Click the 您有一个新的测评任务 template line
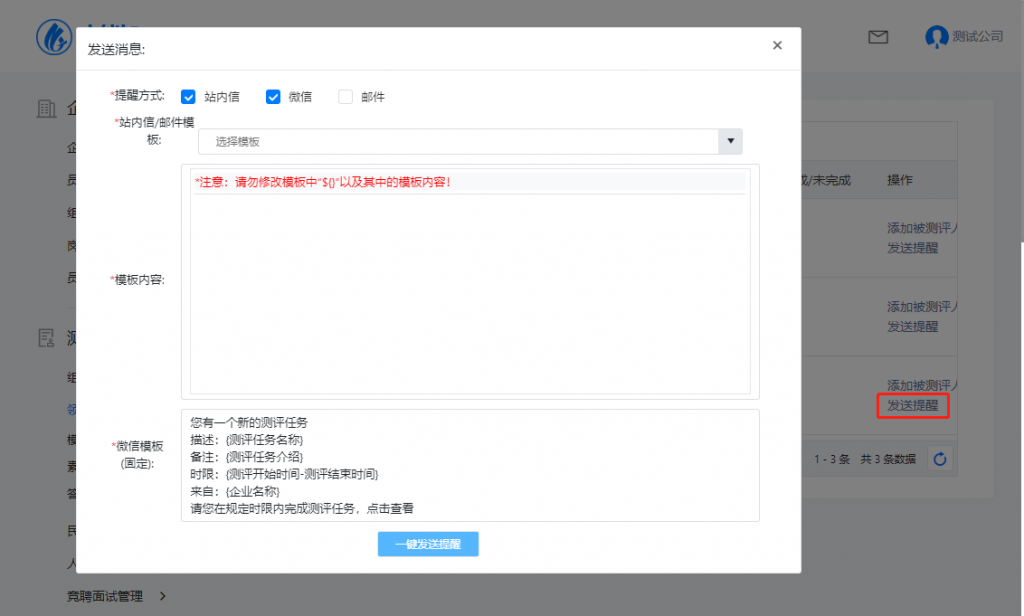 click(x=249, y=423)
